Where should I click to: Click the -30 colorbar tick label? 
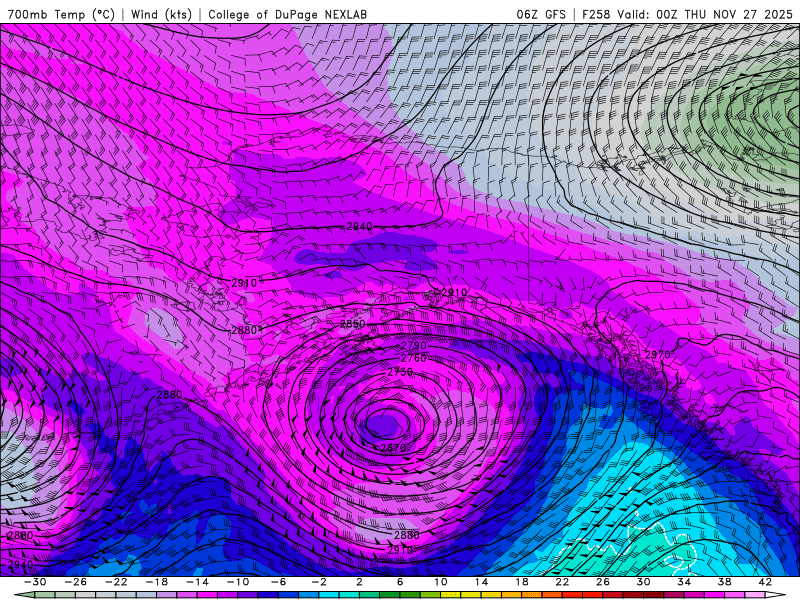pyautogui.click(x=35, y=582)
